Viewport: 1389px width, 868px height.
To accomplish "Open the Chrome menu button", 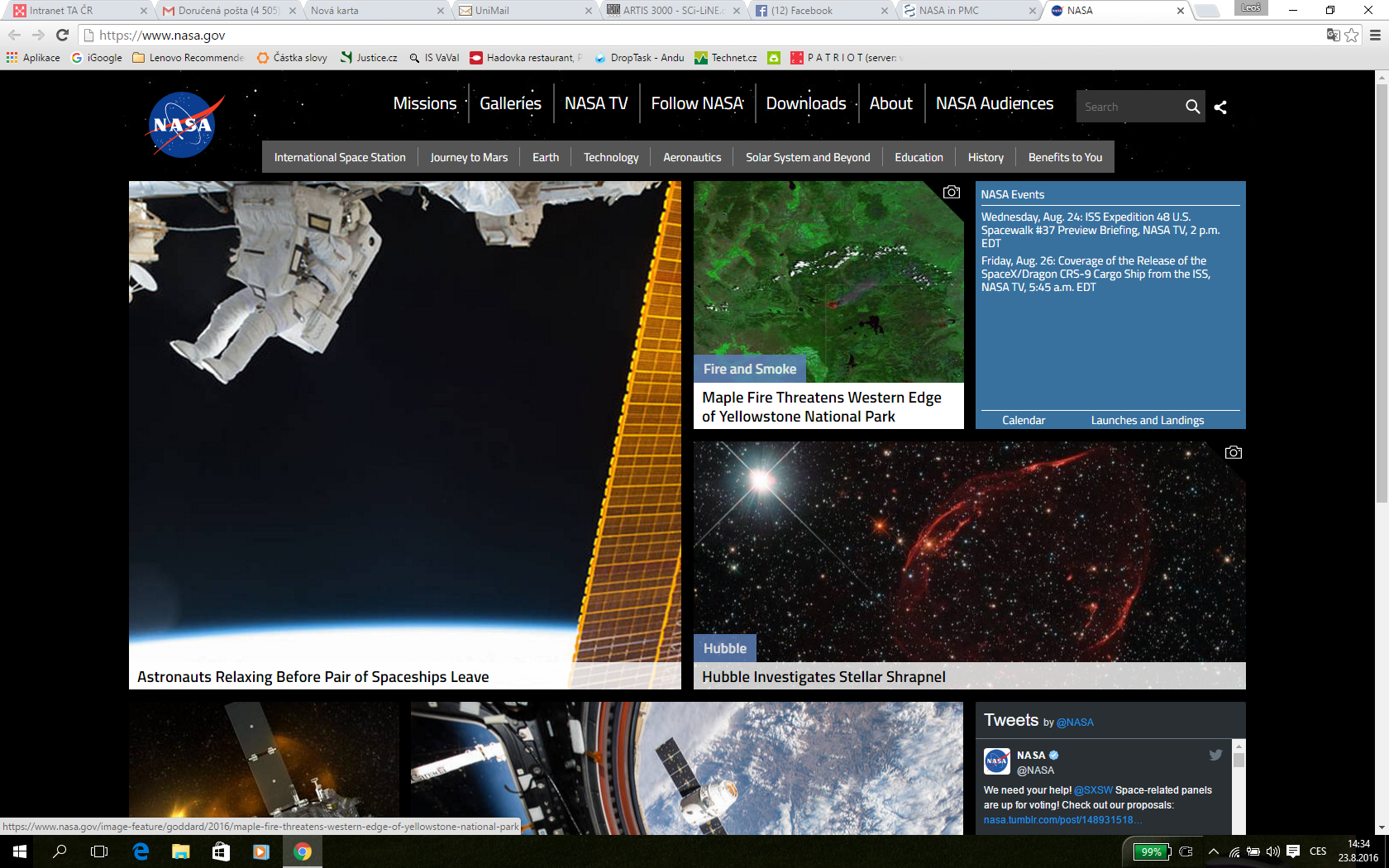I will click(1376, 35).
